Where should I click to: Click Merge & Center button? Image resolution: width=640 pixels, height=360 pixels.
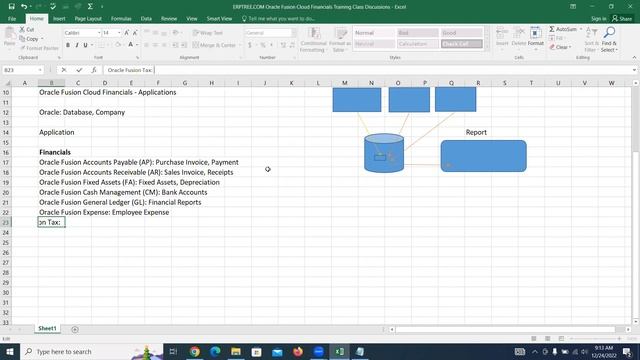tap(214, 45)
